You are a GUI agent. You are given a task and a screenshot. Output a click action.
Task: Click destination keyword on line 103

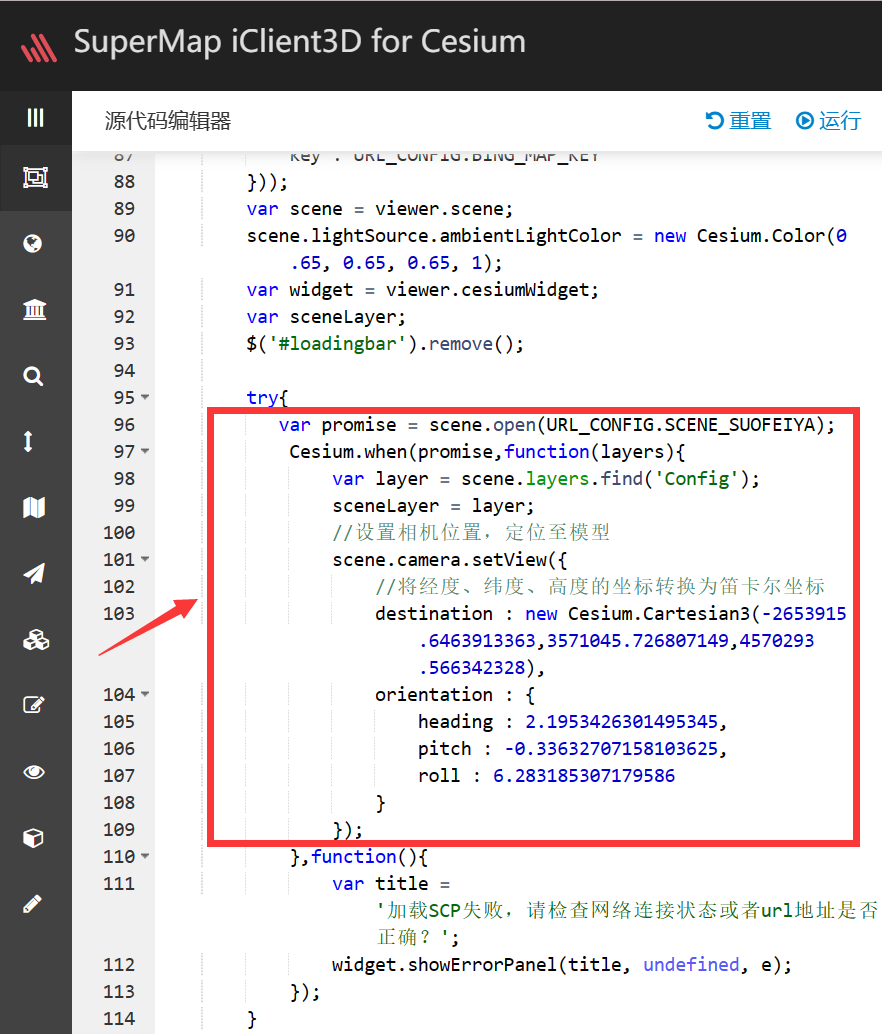(x=434, y=614)
